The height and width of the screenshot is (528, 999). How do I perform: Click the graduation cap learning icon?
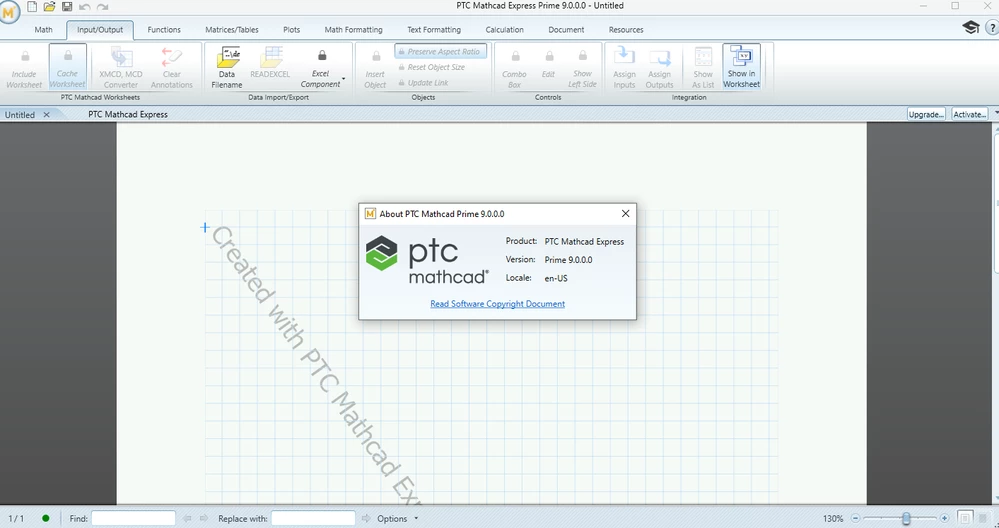point(970,27)
